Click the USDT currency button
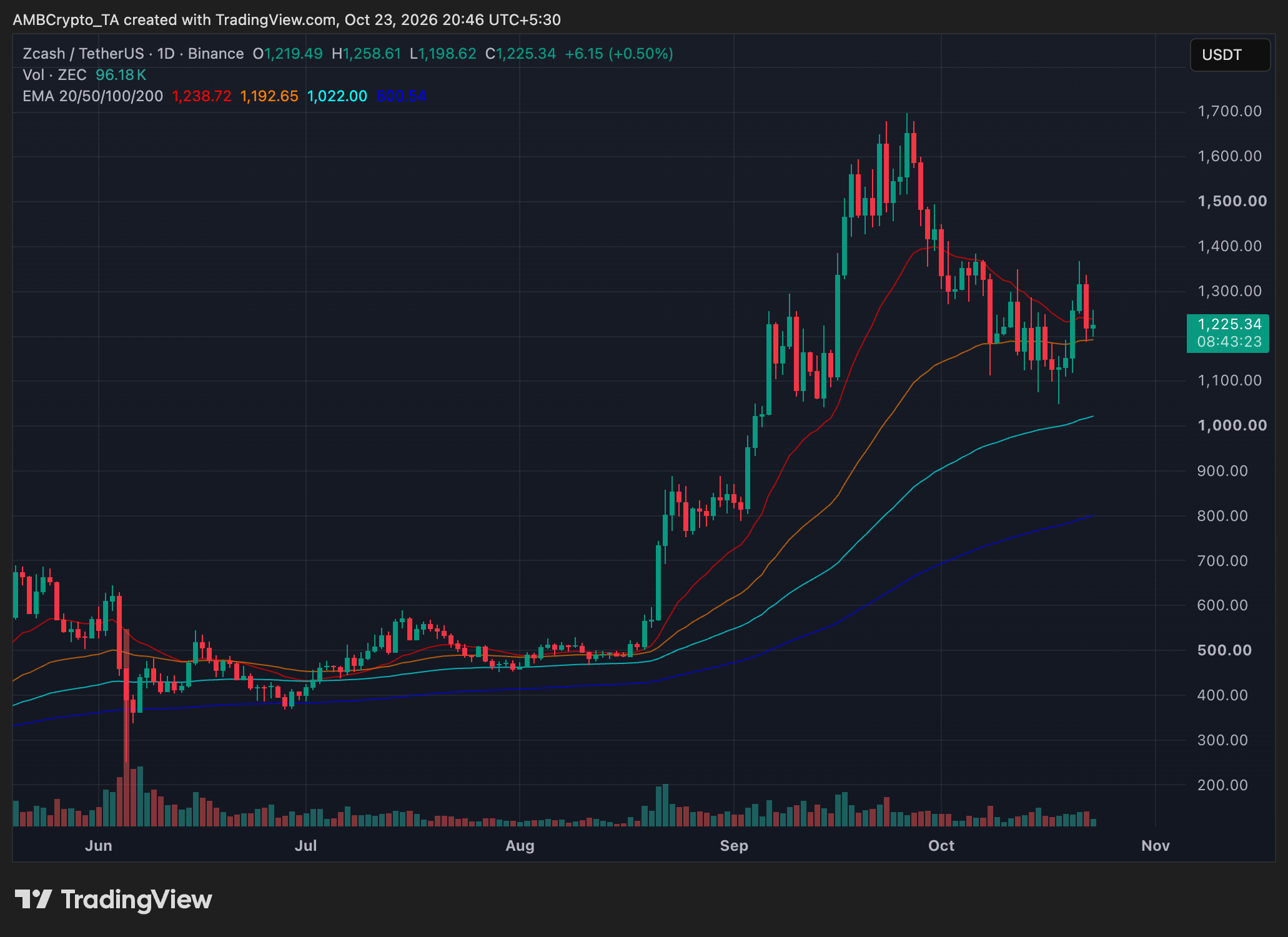 [1229, 55]
